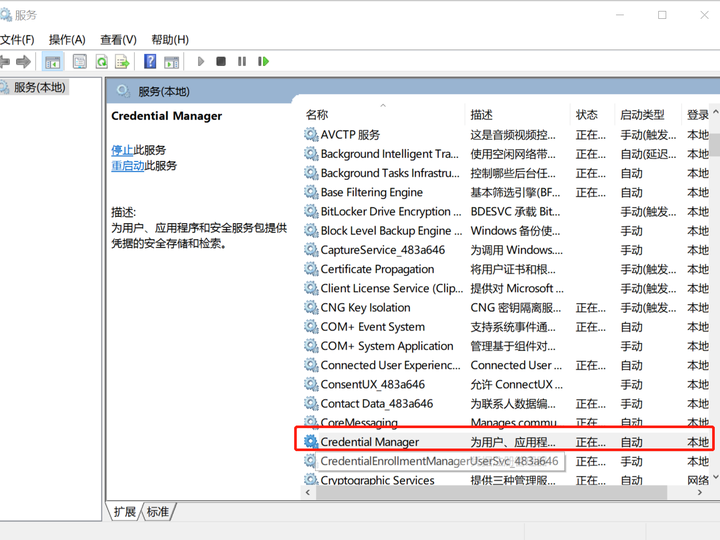Viewport: 720px width, 540px height.
Task: Select the Background Intelligent Tra... service row
Action: click(506, 154)
